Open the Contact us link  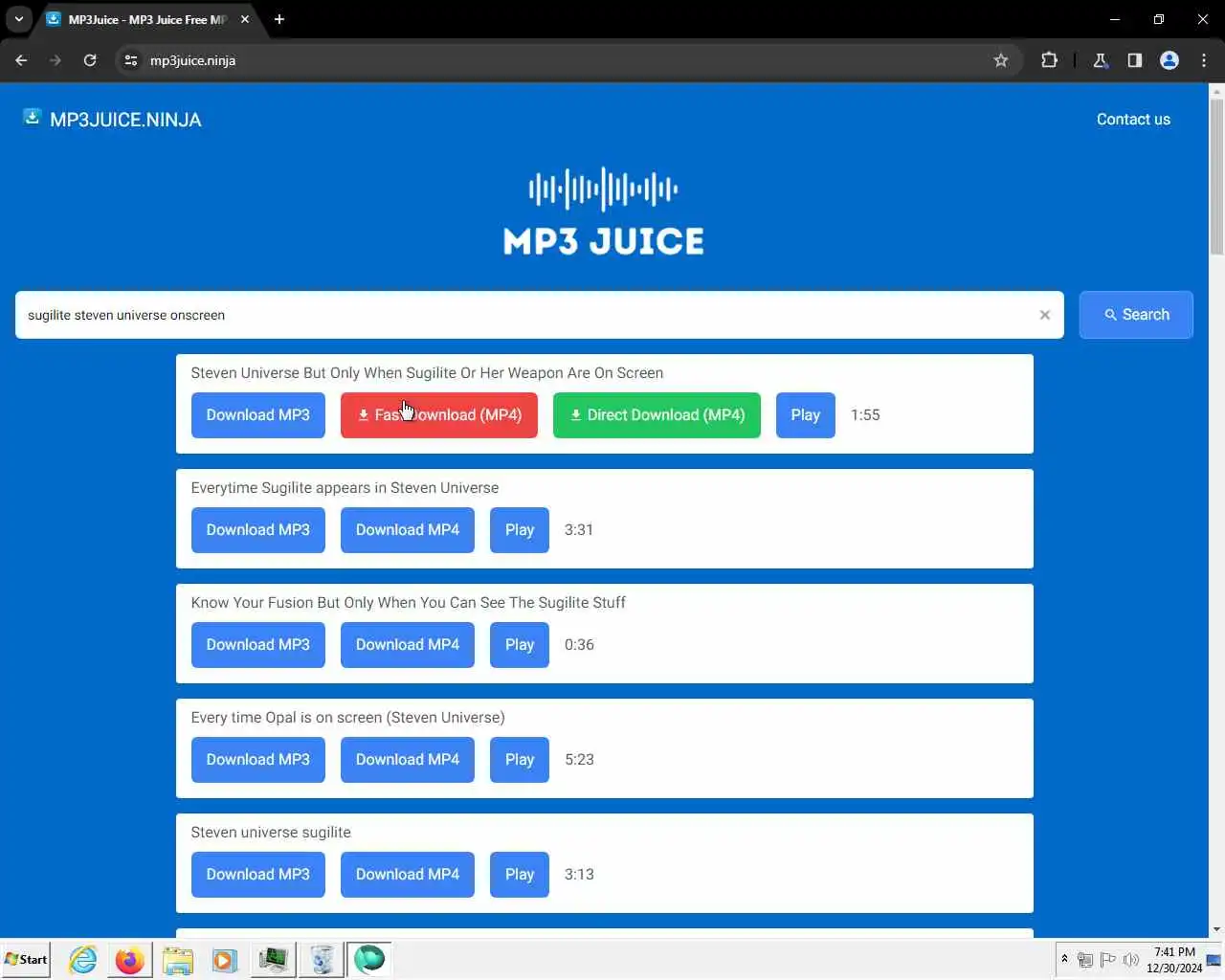pos(1133,120)
